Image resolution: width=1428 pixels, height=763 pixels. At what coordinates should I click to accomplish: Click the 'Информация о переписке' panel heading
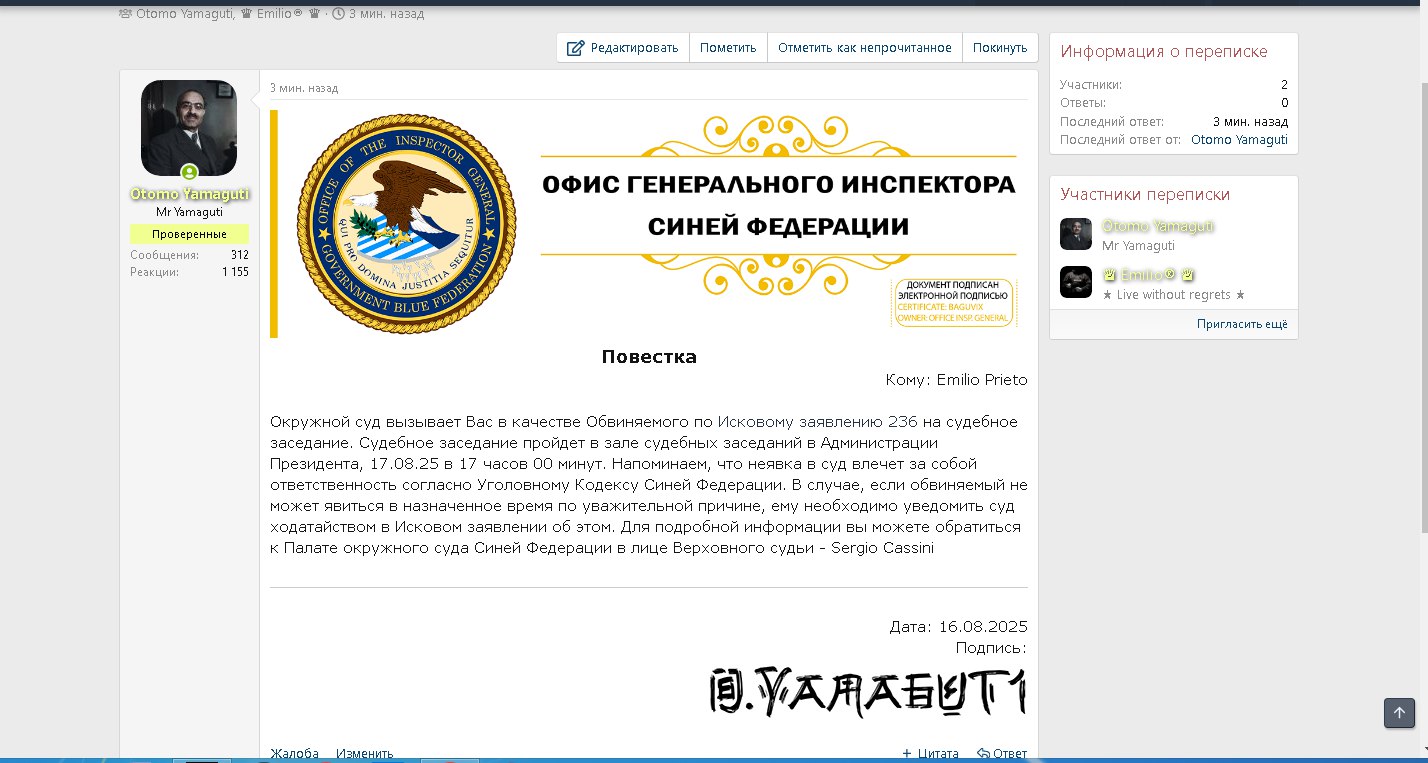point(1164,52)
